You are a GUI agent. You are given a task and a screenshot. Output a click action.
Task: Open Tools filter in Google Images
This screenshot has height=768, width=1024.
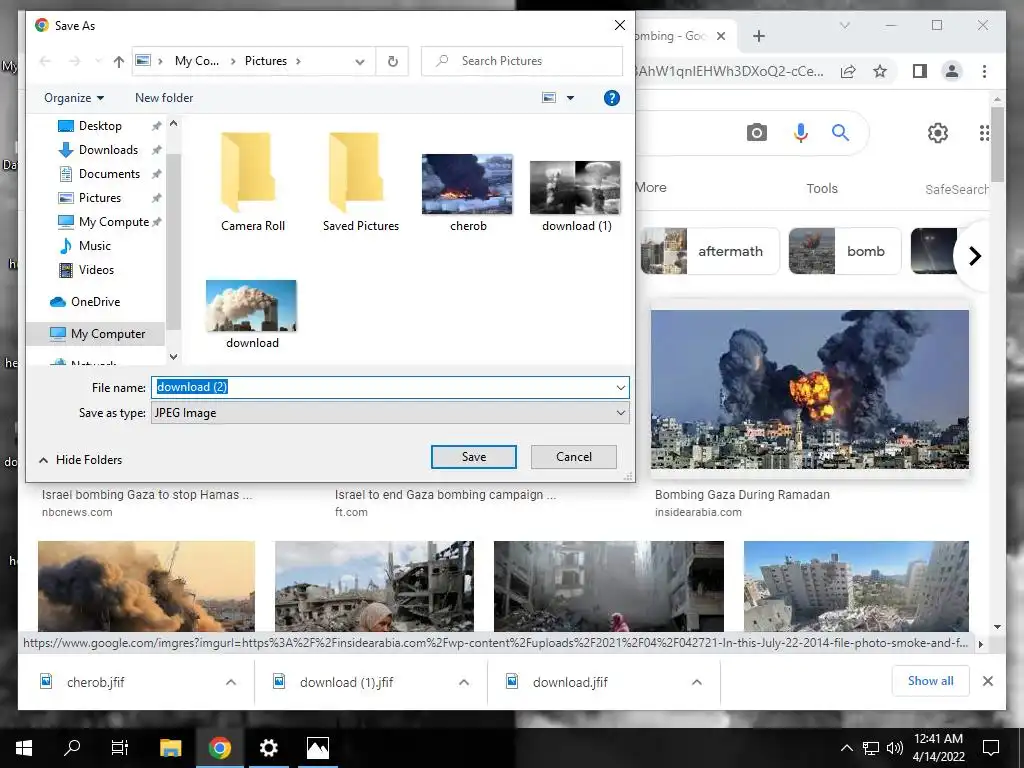coord(822,189)
